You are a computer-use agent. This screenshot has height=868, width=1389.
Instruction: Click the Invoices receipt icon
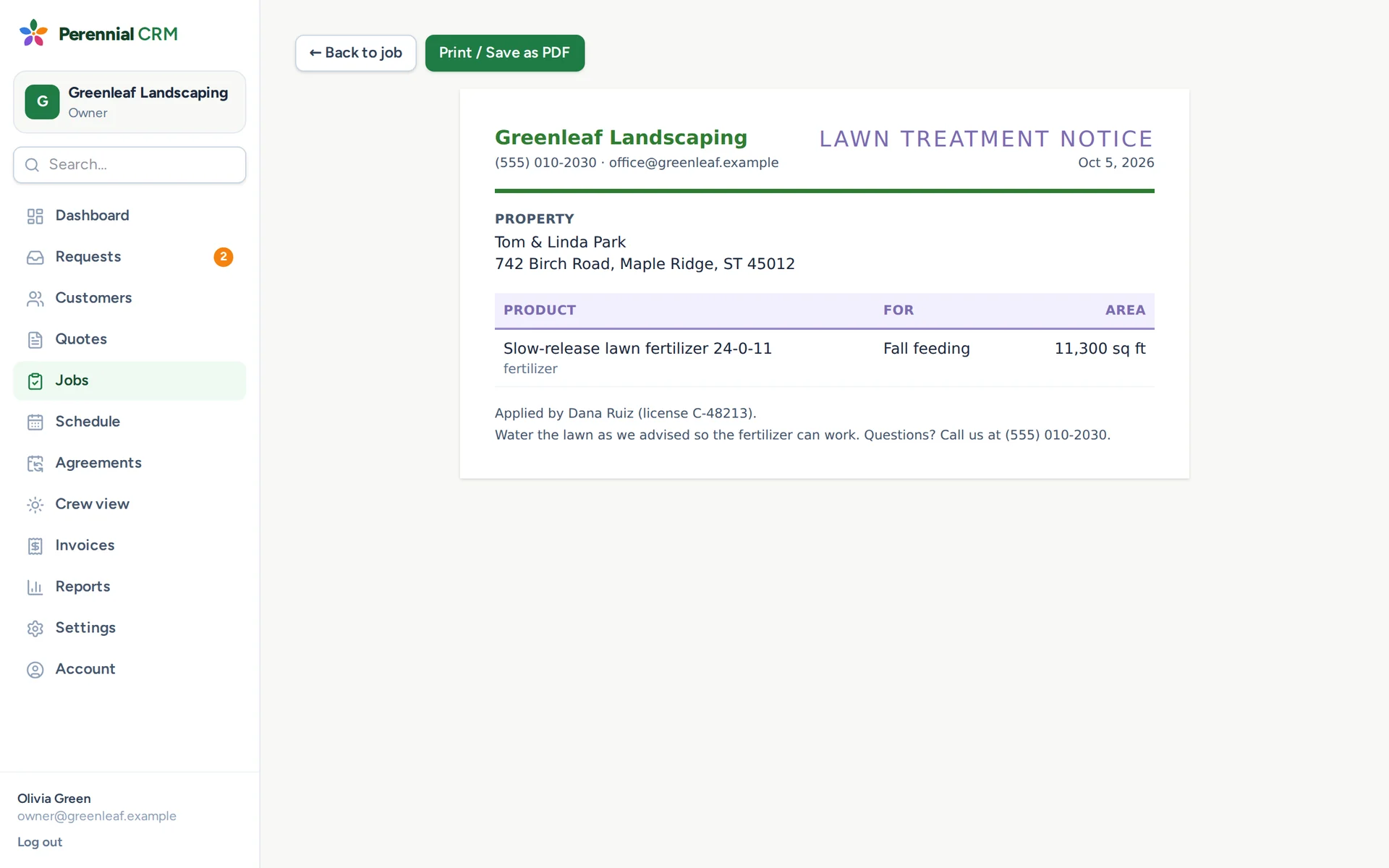click(35, 546)
